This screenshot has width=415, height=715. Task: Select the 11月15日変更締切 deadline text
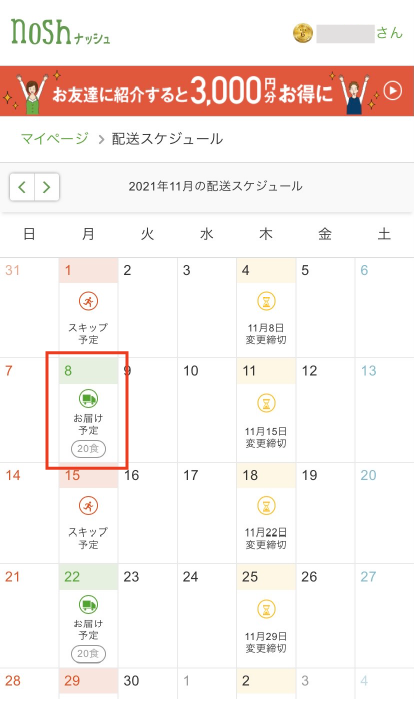266,437
